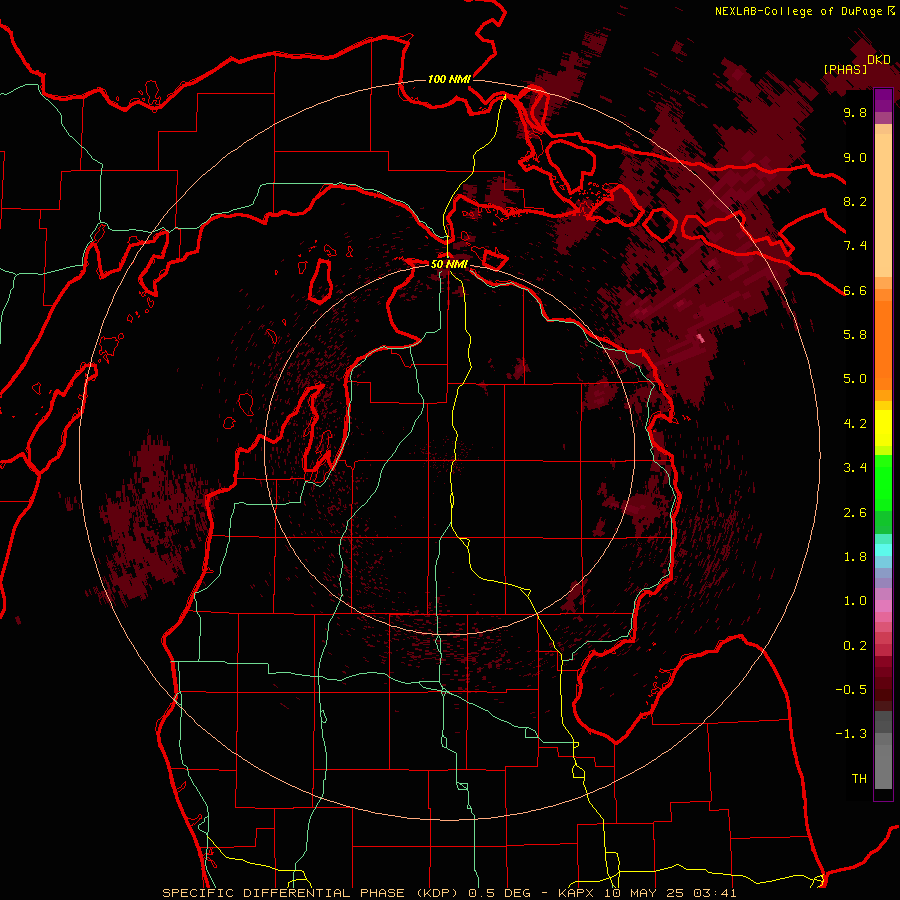Click the Specific Differential Phase caption text
Viewport: 900px width, 900px height.
(x=449, y=893)
